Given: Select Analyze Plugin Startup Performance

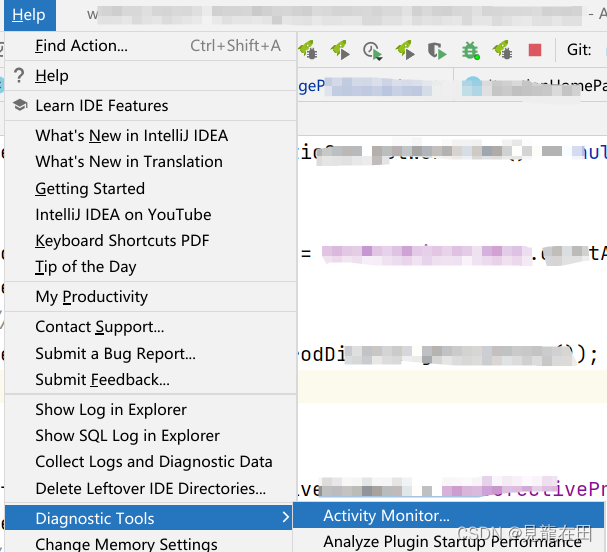Looking at the screenshot, I should (x=448, y=541).
